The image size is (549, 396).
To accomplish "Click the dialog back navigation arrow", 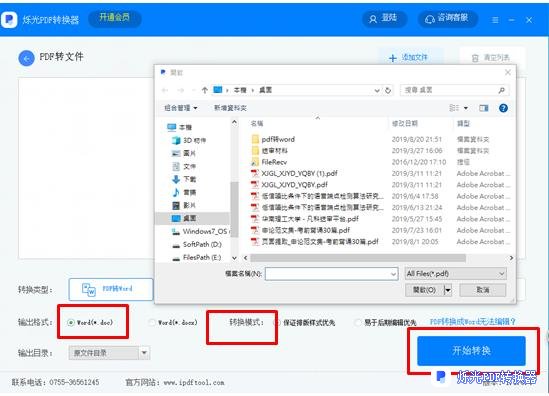I will [165, 90].
